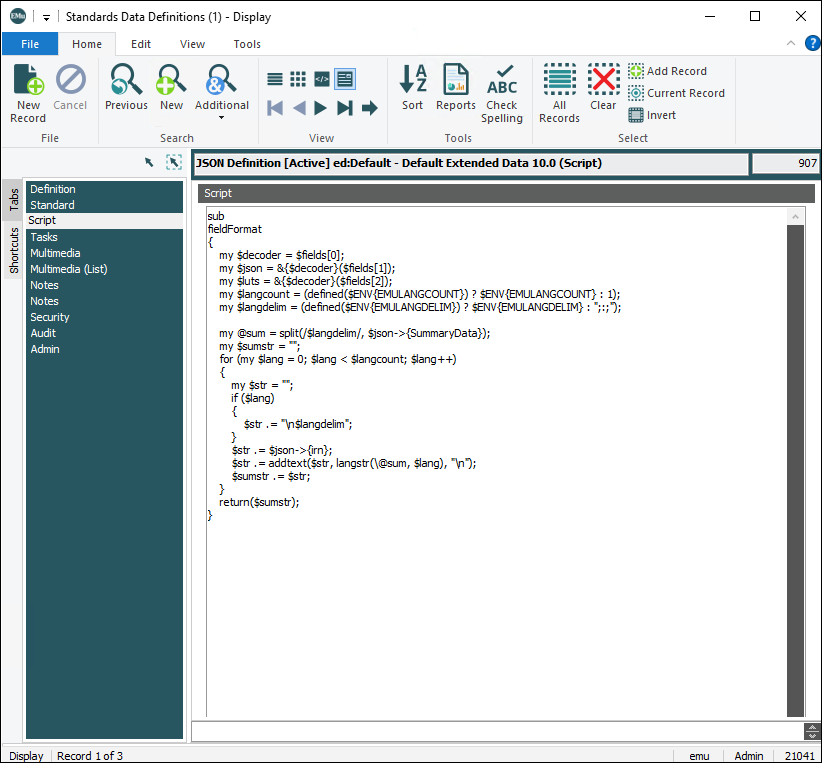Open the Quick Access Toolbar dropdown

point(46,17)
